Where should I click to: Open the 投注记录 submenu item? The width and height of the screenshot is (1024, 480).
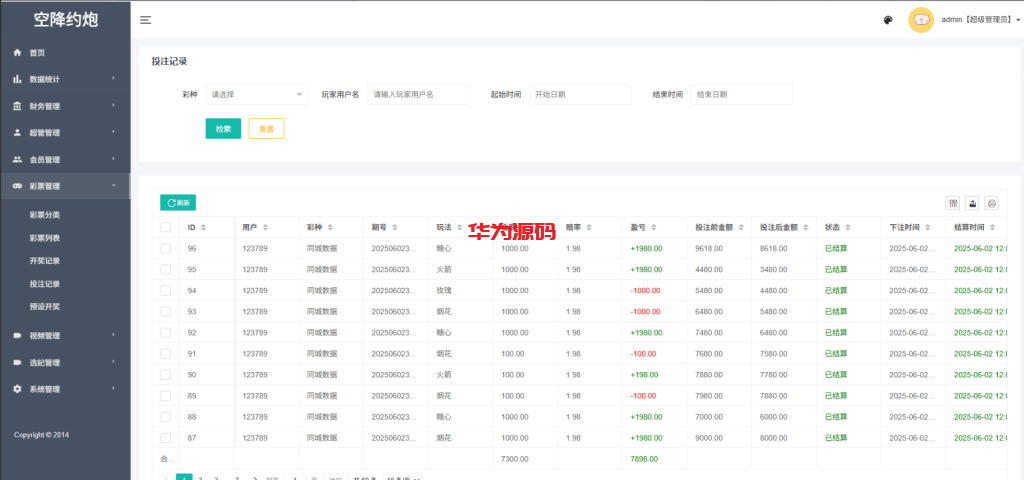45,284
